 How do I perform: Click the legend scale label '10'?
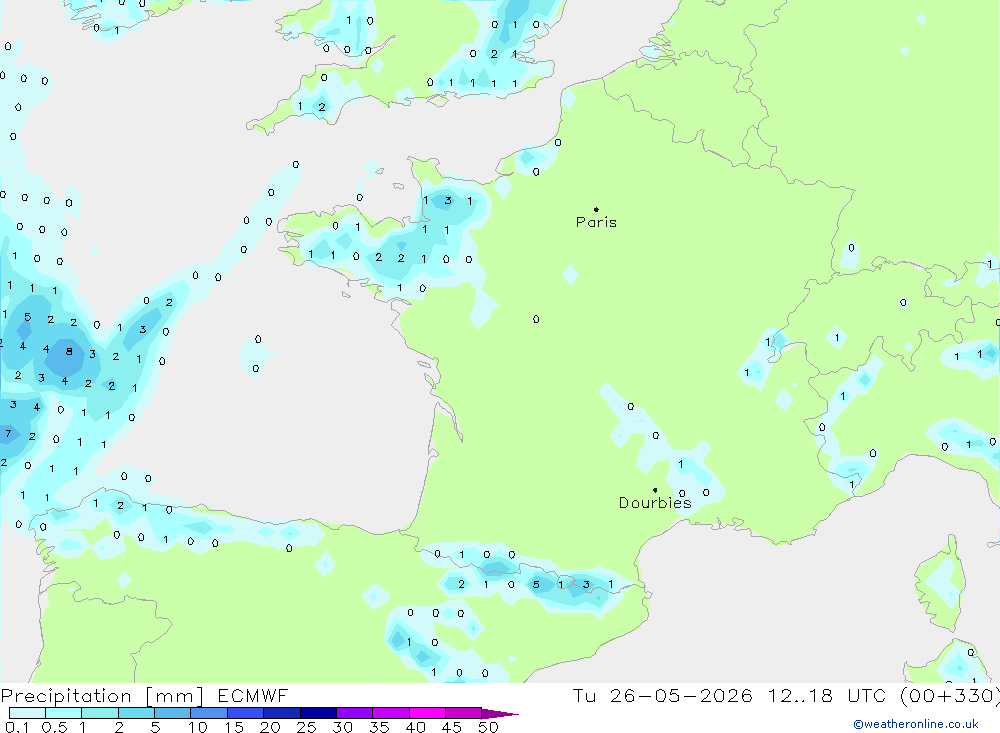pyautogui.click(x=198, y=727)
